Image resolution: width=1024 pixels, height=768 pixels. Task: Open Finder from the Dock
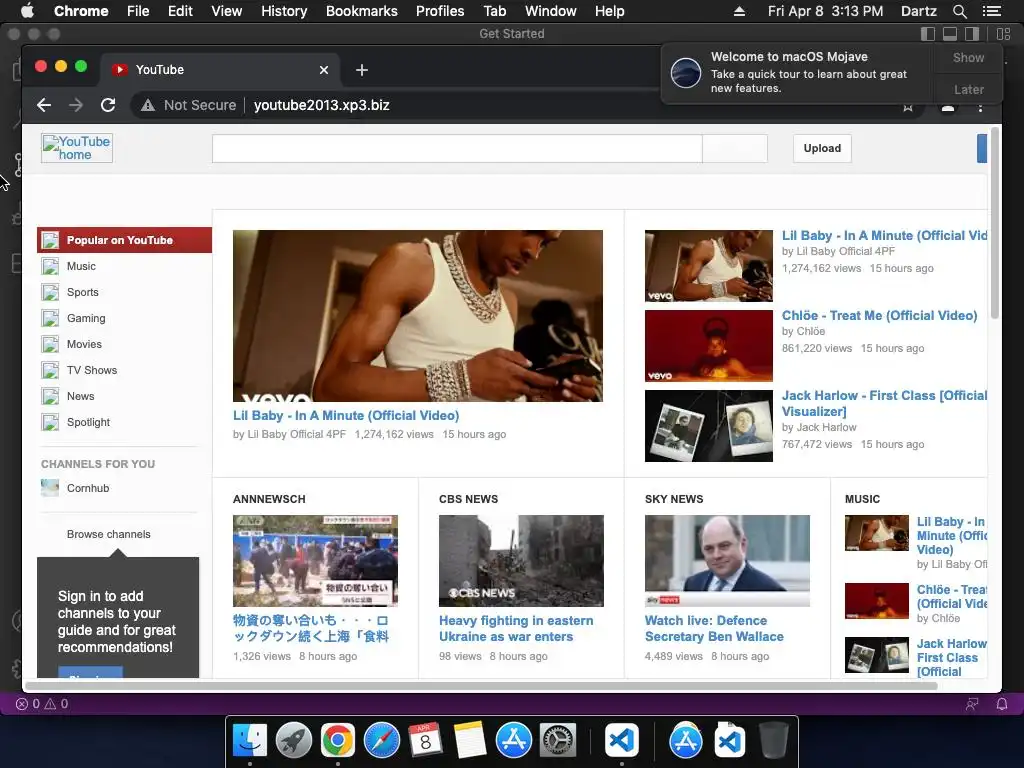(249, 740)
